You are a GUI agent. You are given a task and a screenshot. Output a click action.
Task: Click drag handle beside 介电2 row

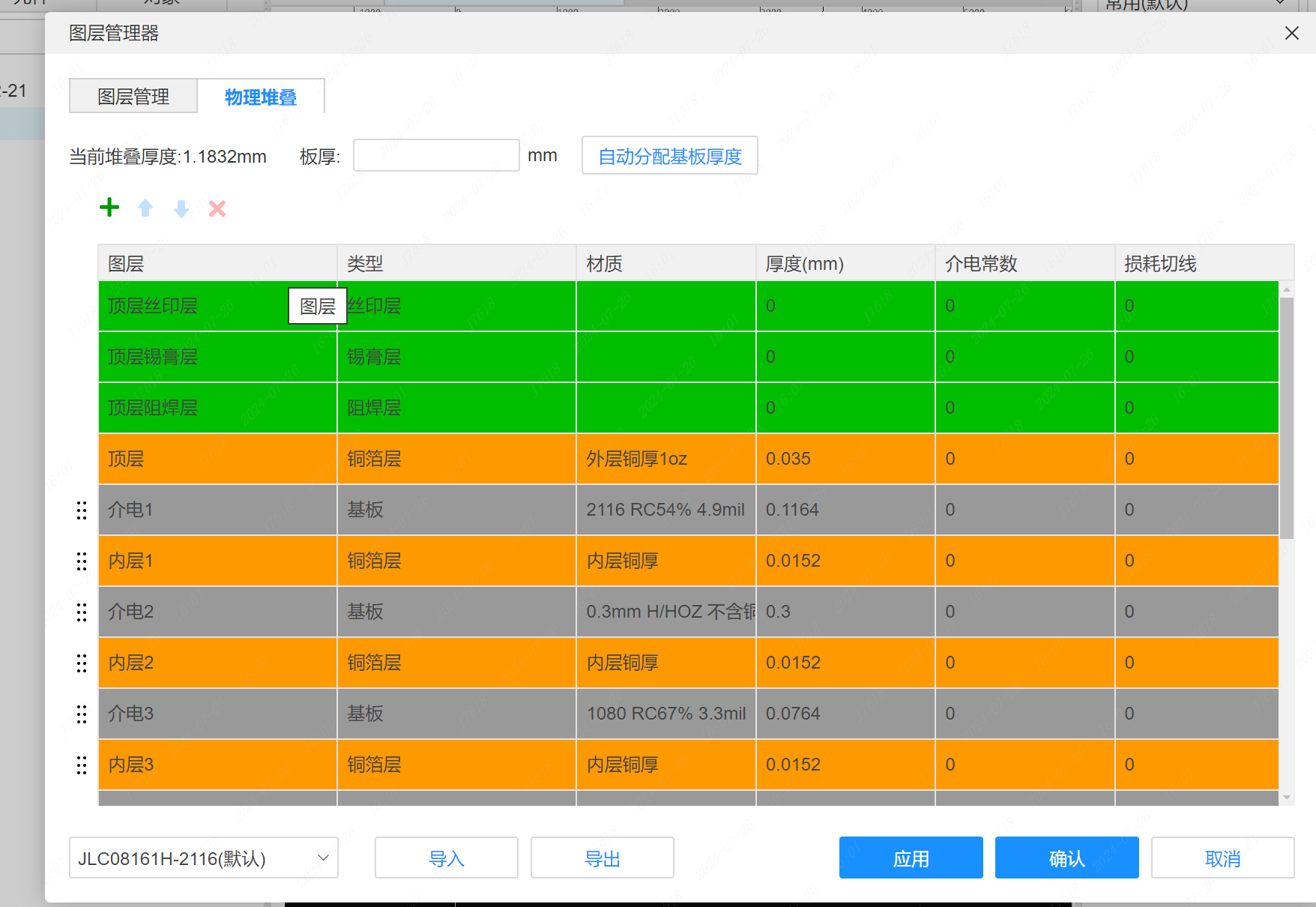(x=82, y=612)
